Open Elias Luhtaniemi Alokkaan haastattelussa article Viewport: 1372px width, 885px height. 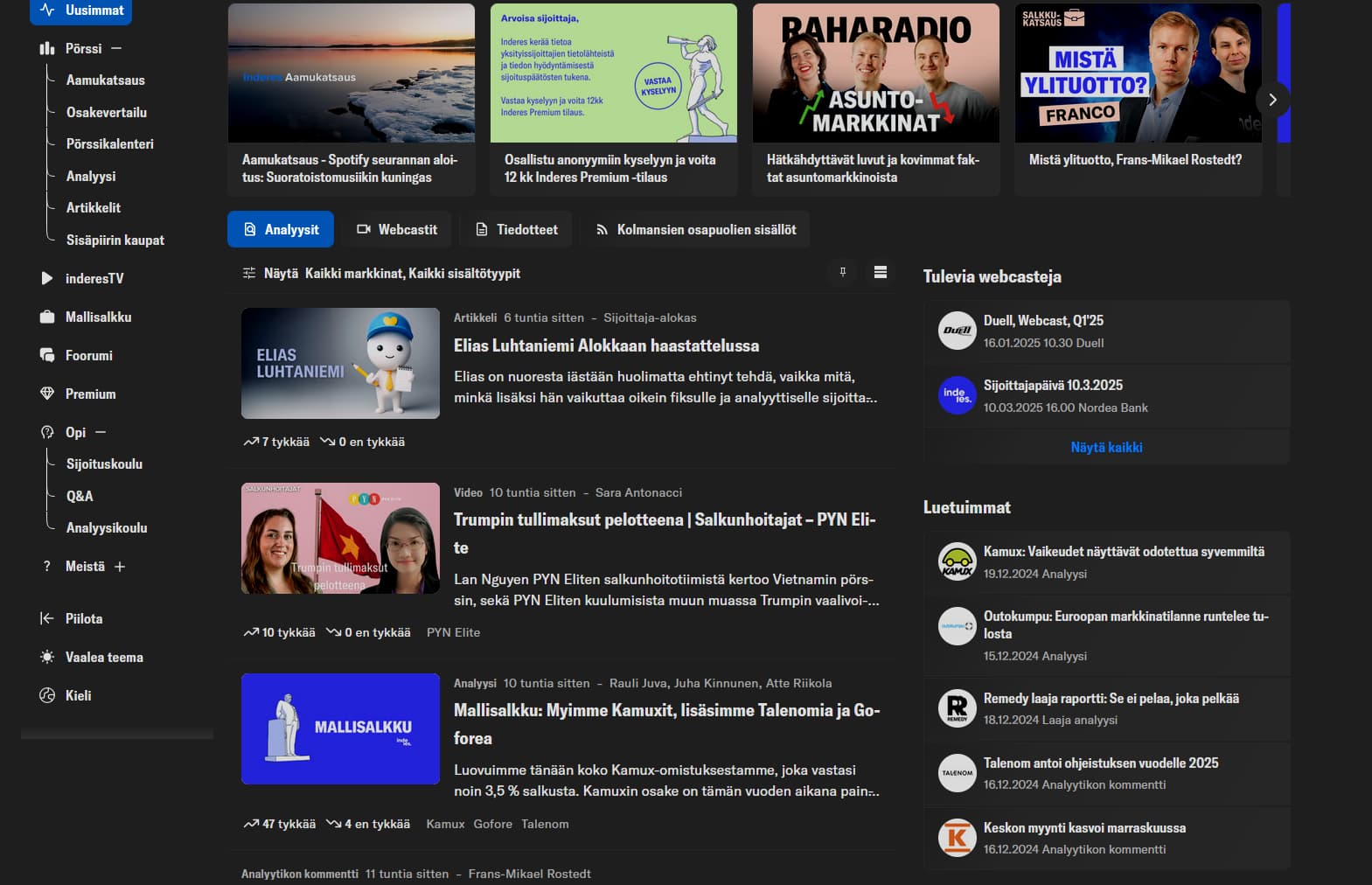[x=606, y=346]
